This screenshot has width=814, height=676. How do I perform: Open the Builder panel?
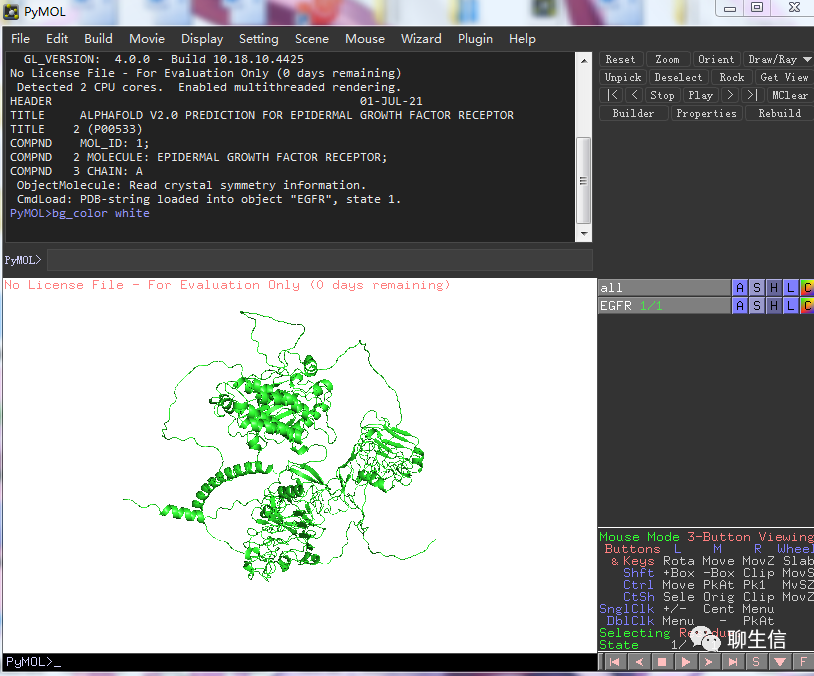tap(633, 113)
